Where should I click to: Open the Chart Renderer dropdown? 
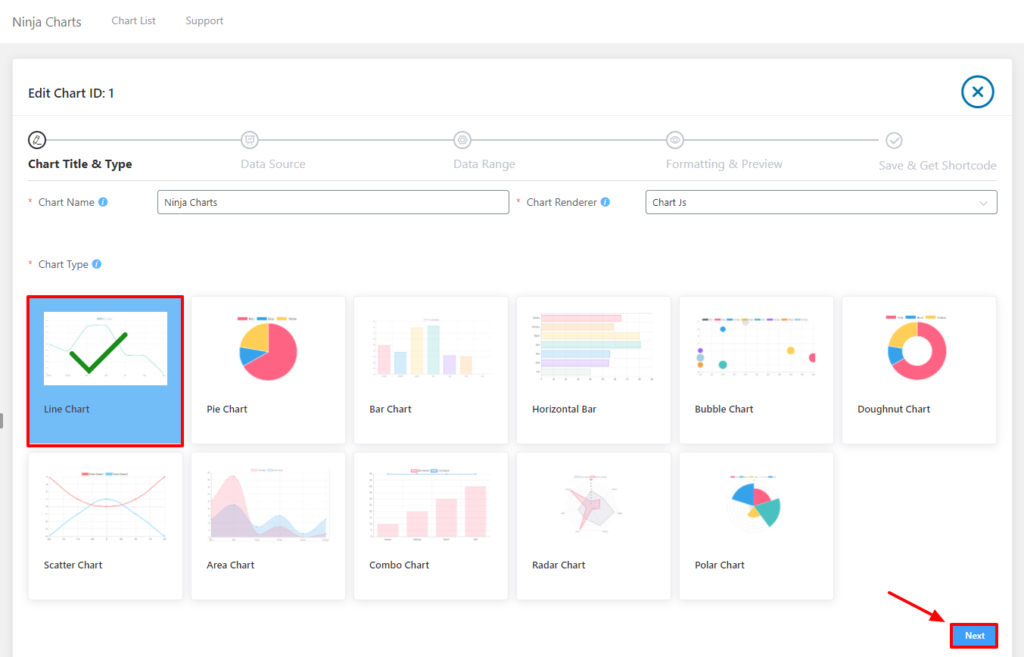pos(820,202)
